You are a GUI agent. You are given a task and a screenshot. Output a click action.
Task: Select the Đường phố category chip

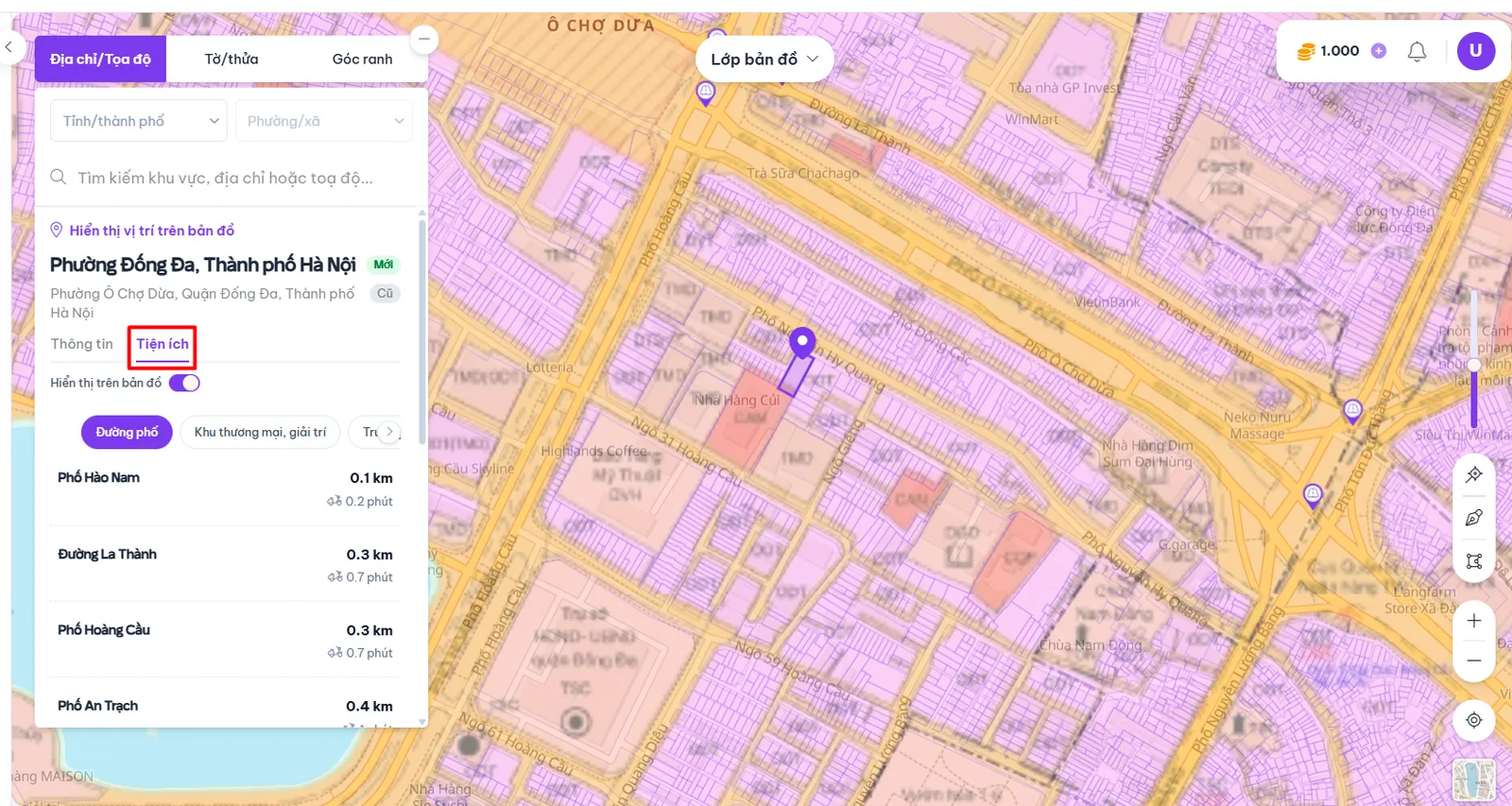click(127, 432)
